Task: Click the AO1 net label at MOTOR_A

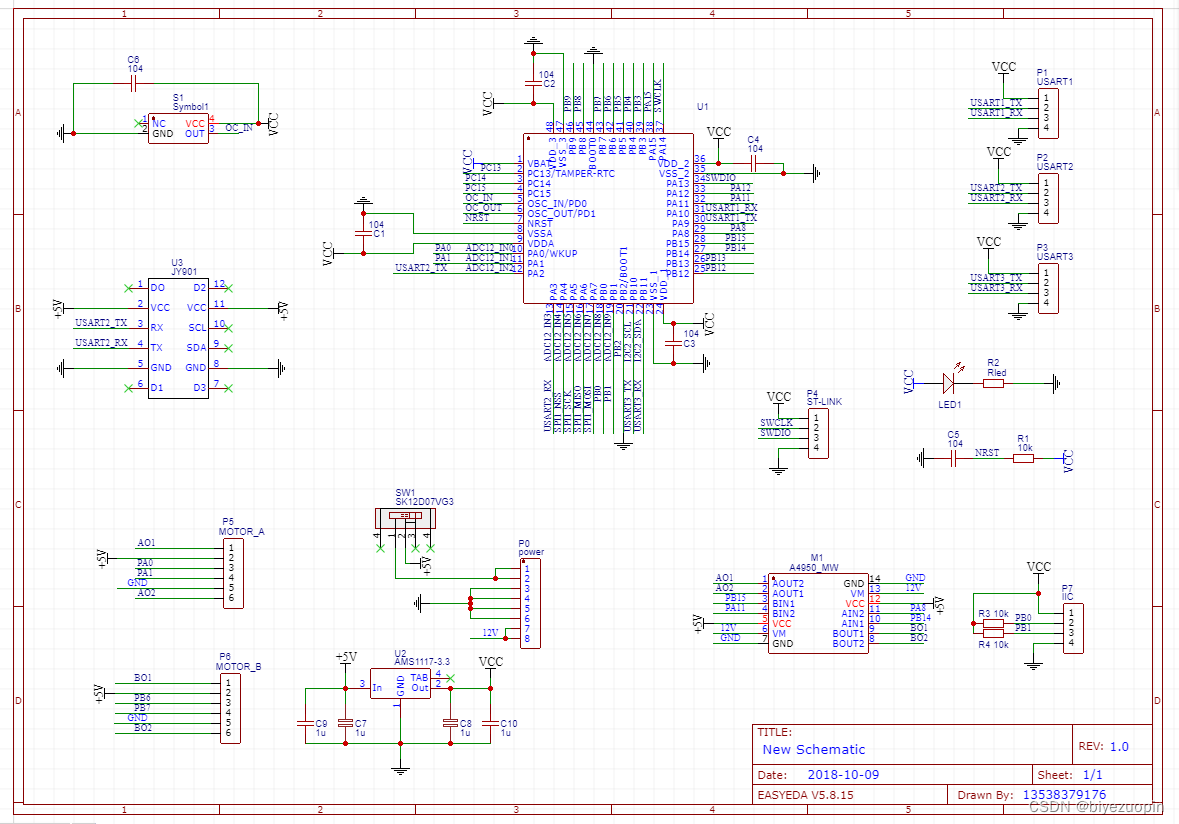Action: click(x=146, y=543)
